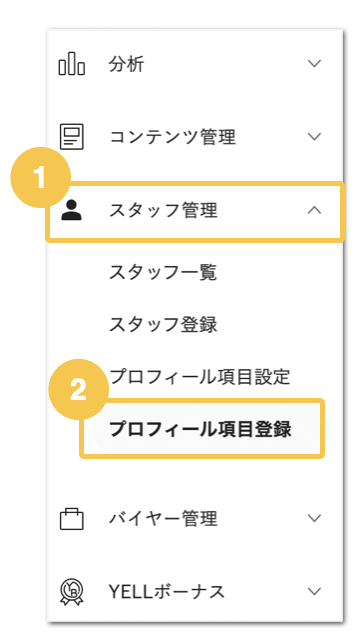Expand the 分析 section chevron

tap(314, 63)
